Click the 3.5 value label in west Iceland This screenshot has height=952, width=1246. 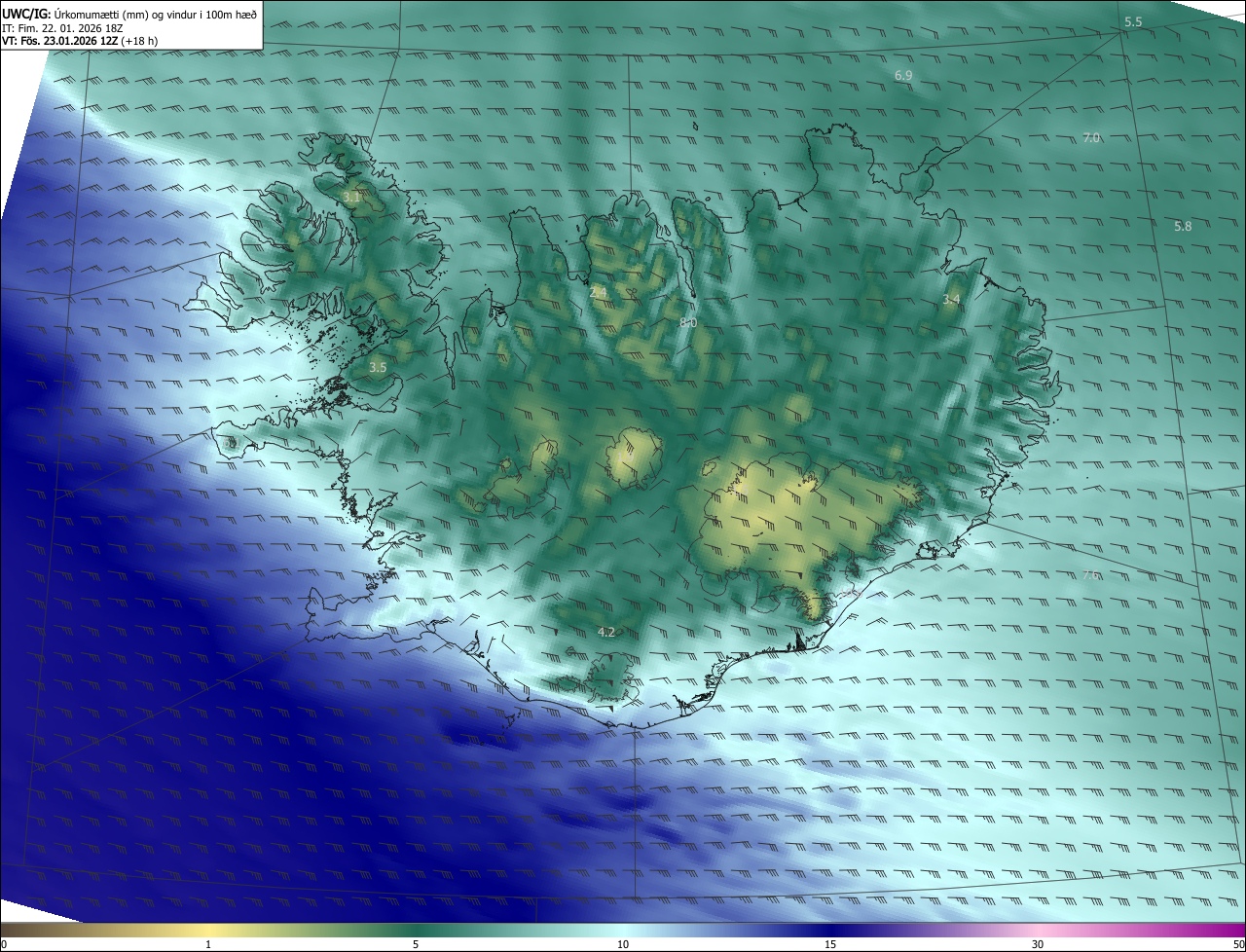coord(379,368)
